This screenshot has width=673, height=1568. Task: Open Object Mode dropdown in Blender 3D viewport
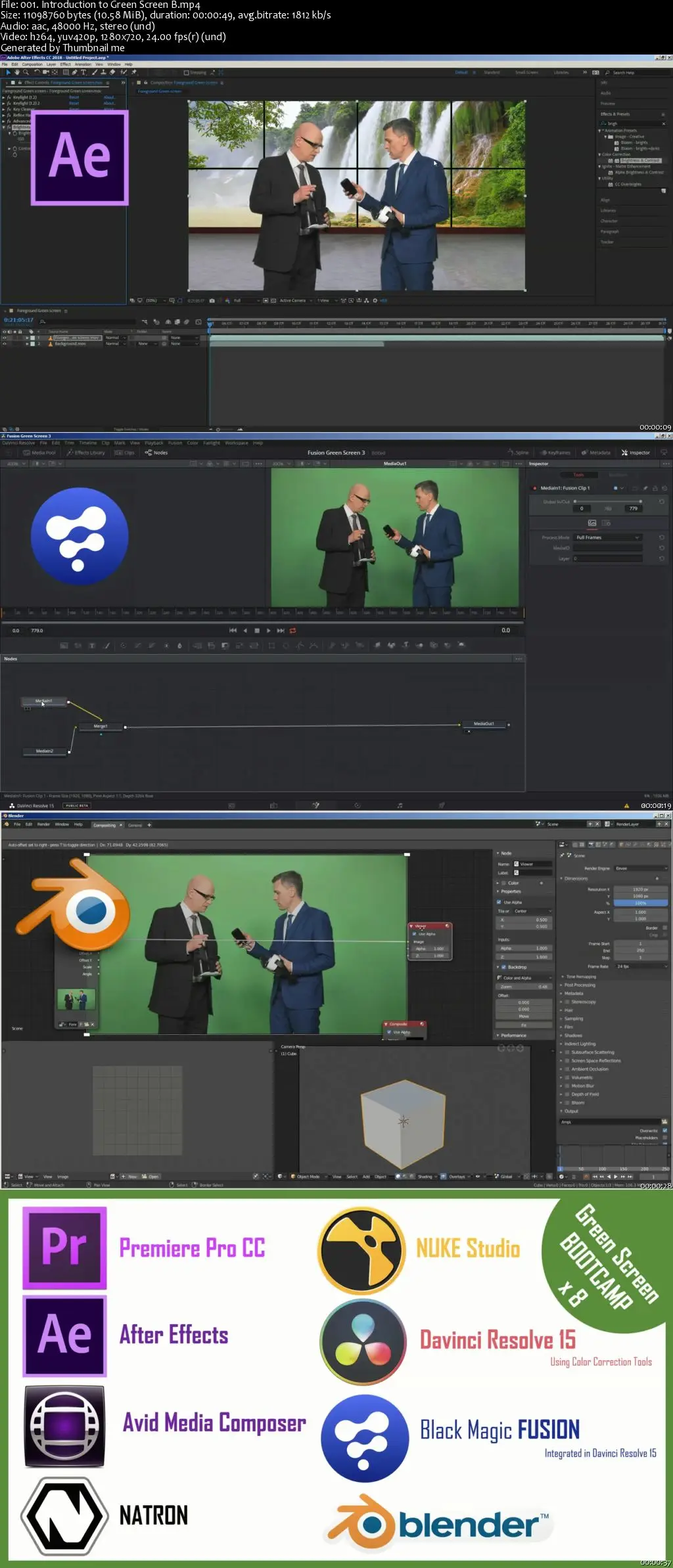(308, 1176)
